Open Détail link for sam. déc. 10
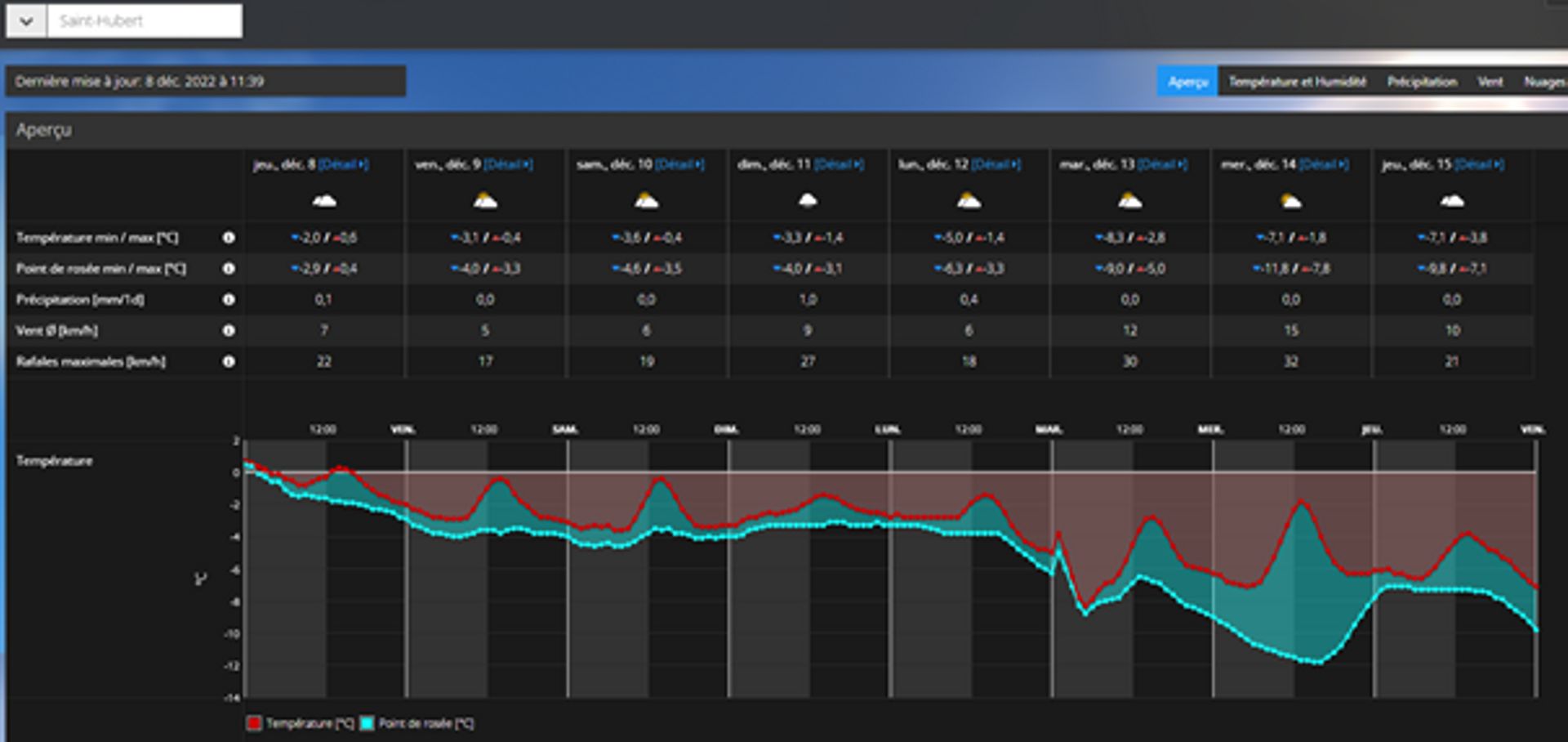1568x742 pixels. [x=679, y=164]
